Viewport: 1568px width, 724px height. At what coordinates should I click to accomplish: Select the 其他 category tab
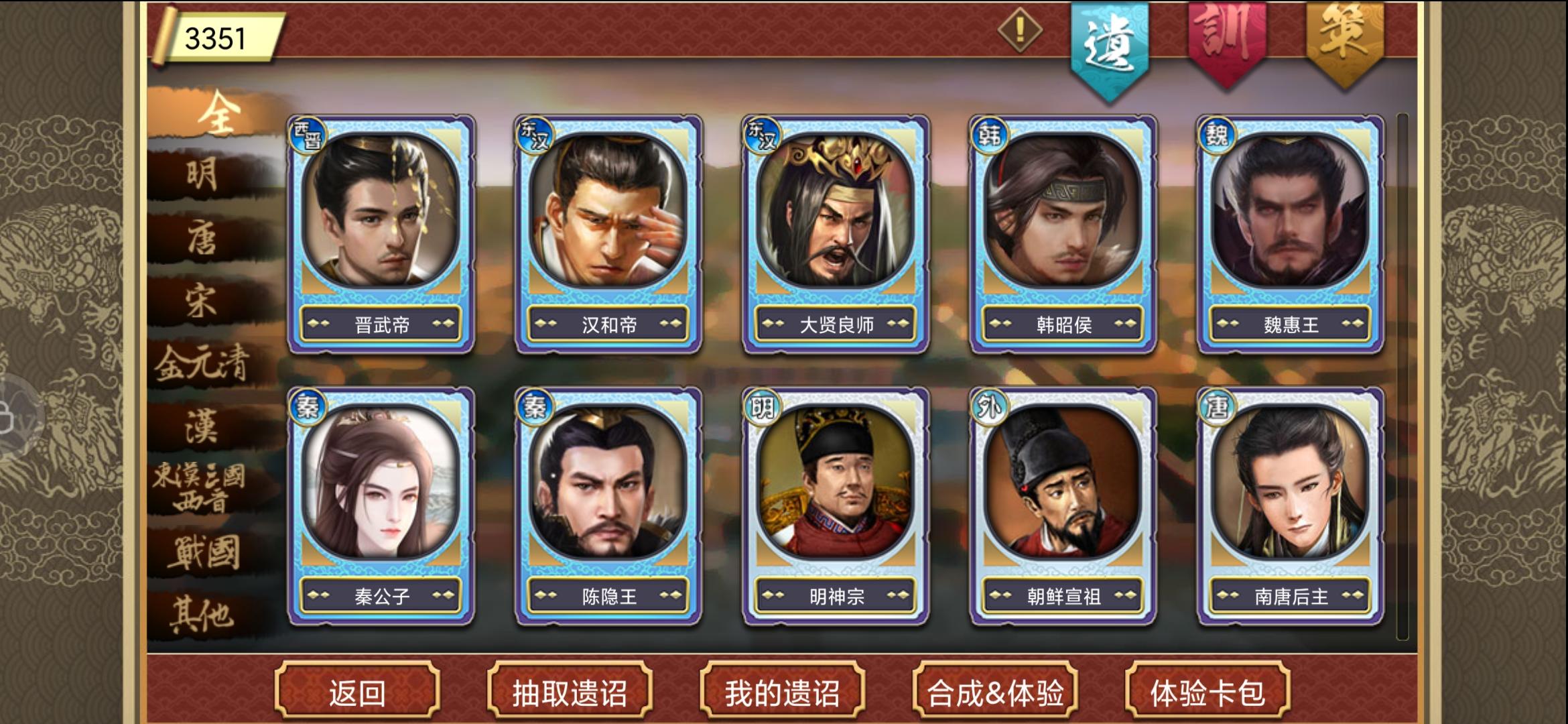[202, 613]
